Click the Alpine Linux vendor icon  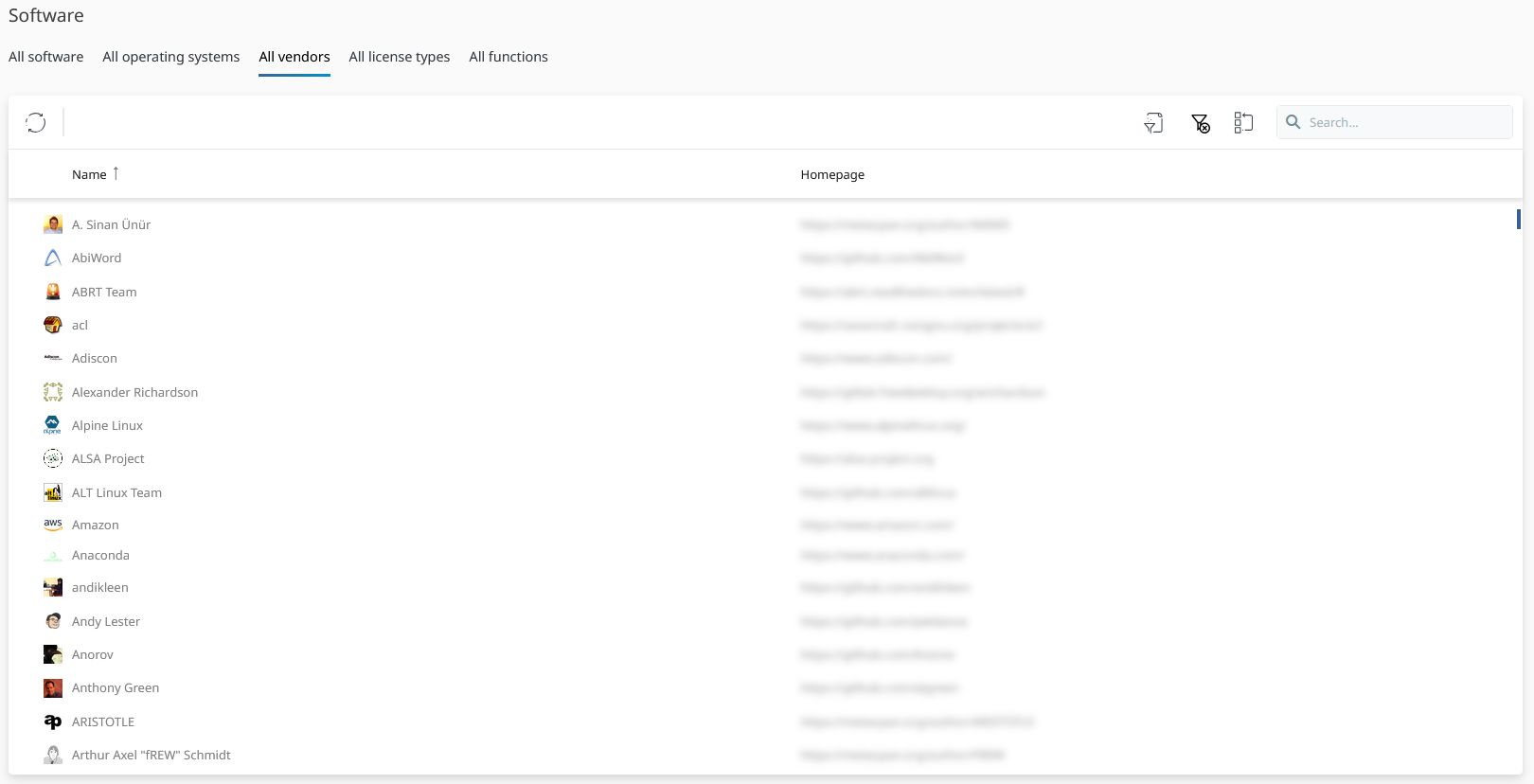(x=53, y=425)
